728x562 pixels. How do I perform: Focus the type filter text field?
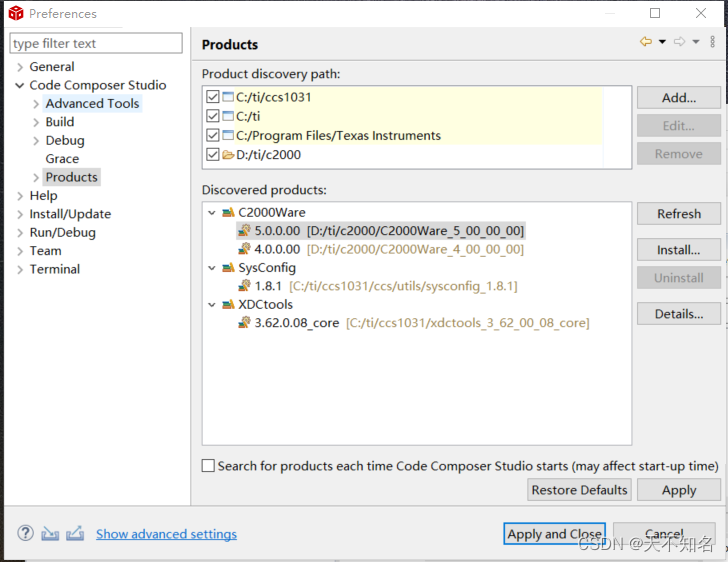click(96, 44)
